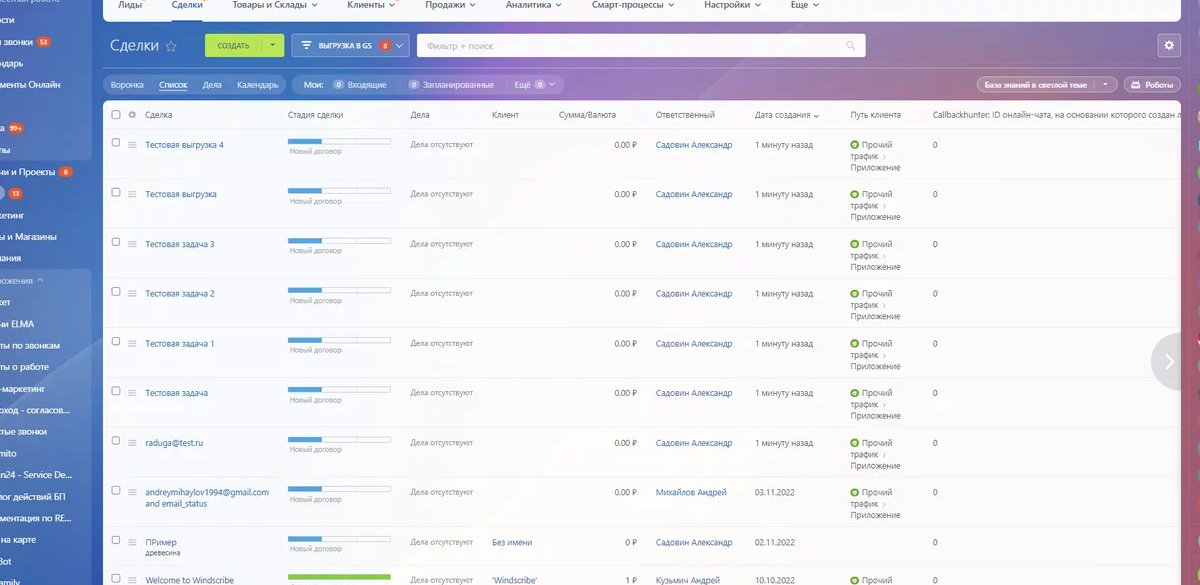Select checkbox for Тестовая задача 1 row
Screen dimensions: 1200x585
[x=116, y=341]
